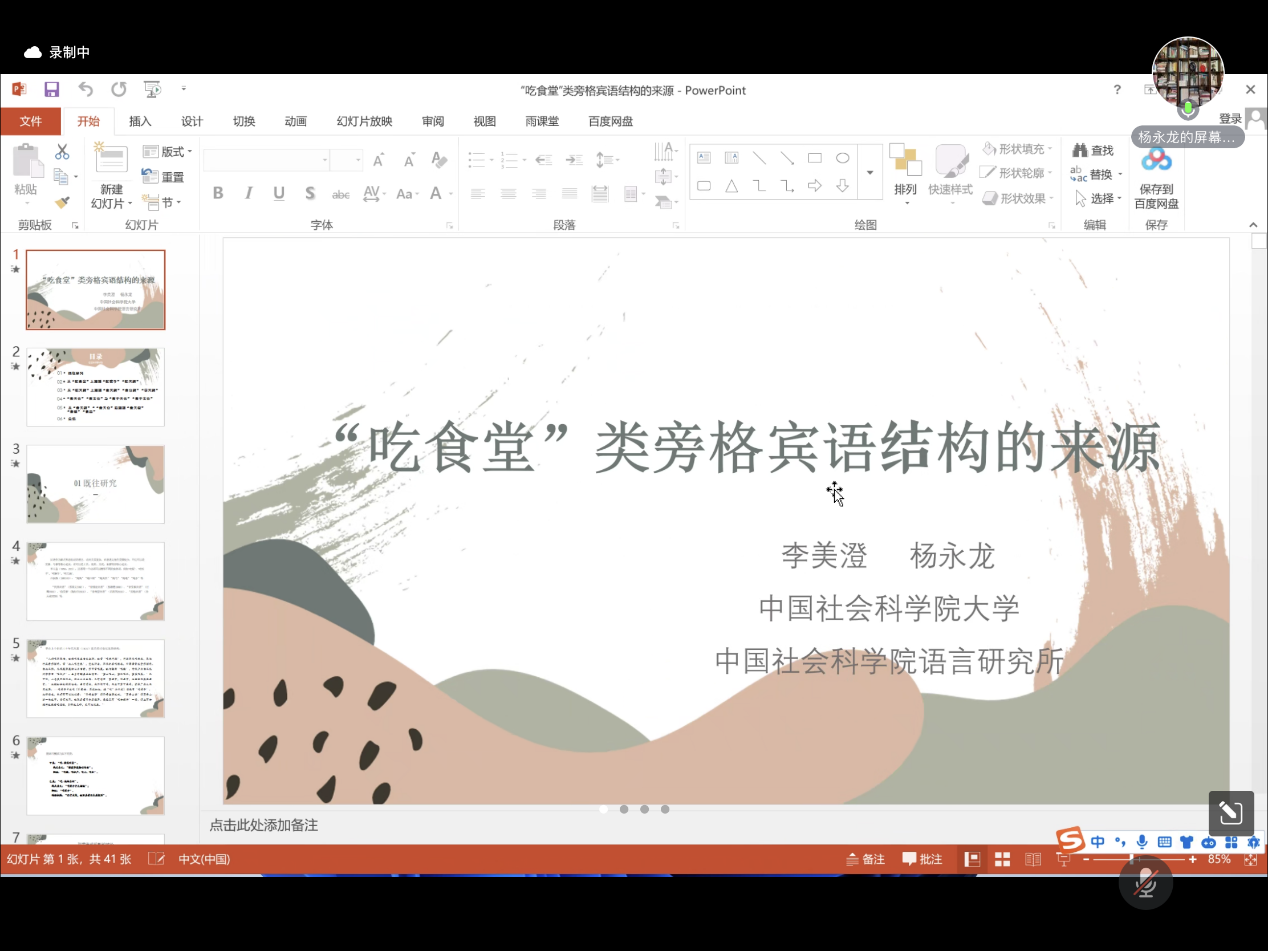Open slide sorter view in status bar
1268x951 pixels.
1002,859
